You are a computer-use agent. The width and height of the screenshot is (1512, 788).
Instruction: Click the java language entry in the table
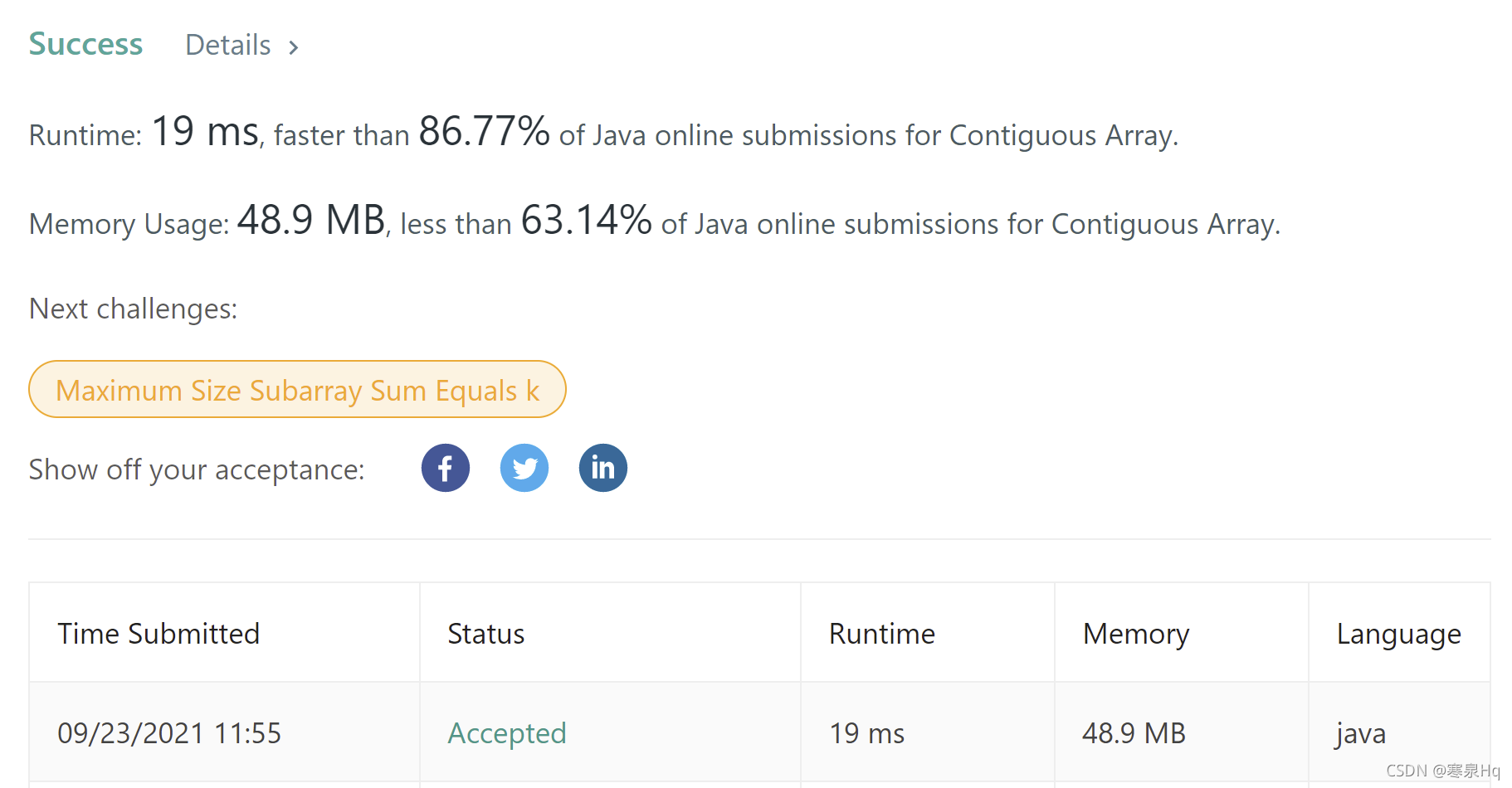coord(1360,733)
